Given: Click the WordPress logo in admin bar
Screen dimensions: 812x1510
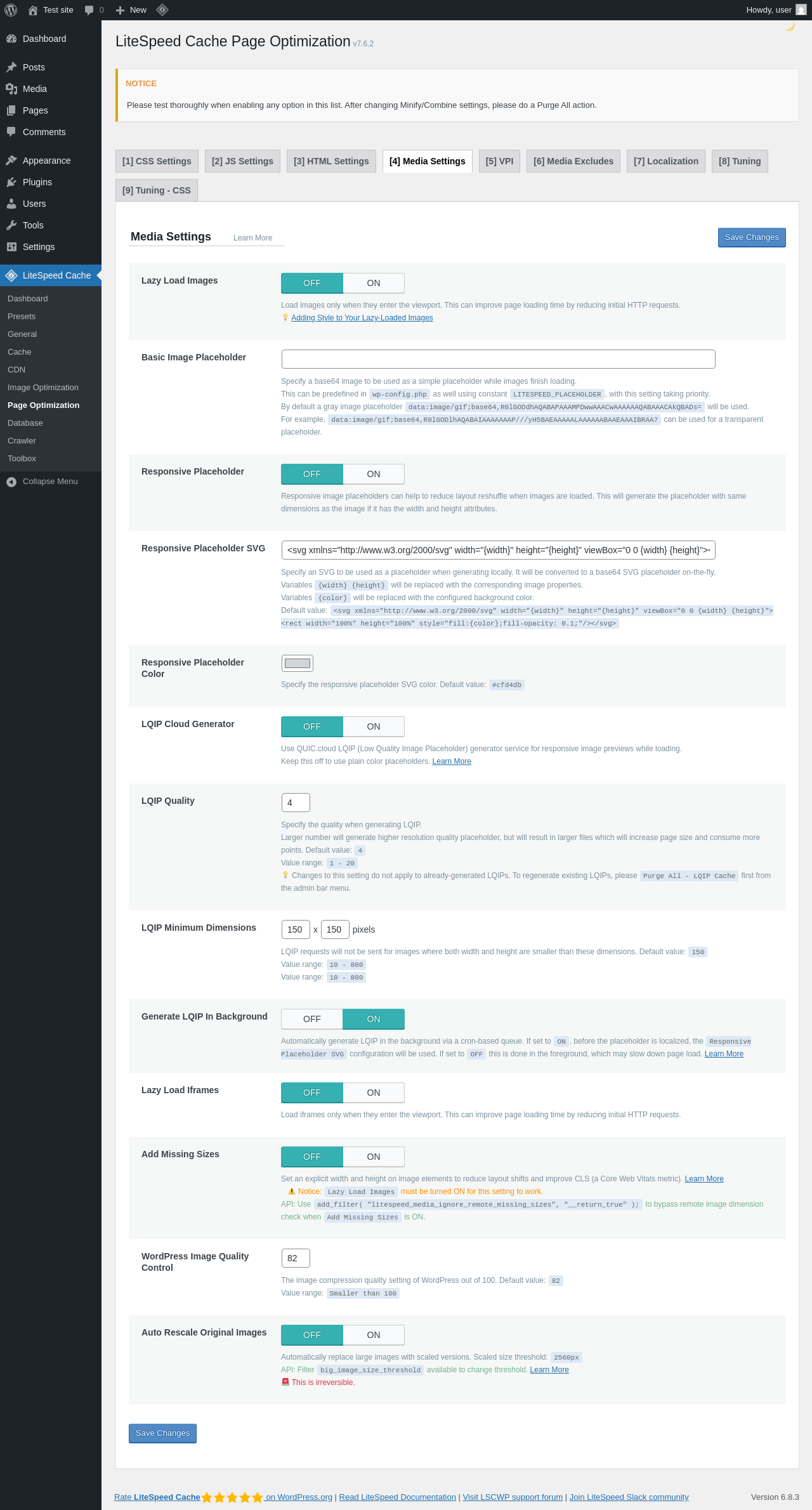Looking at the screenshot, I should click(11, 10).
